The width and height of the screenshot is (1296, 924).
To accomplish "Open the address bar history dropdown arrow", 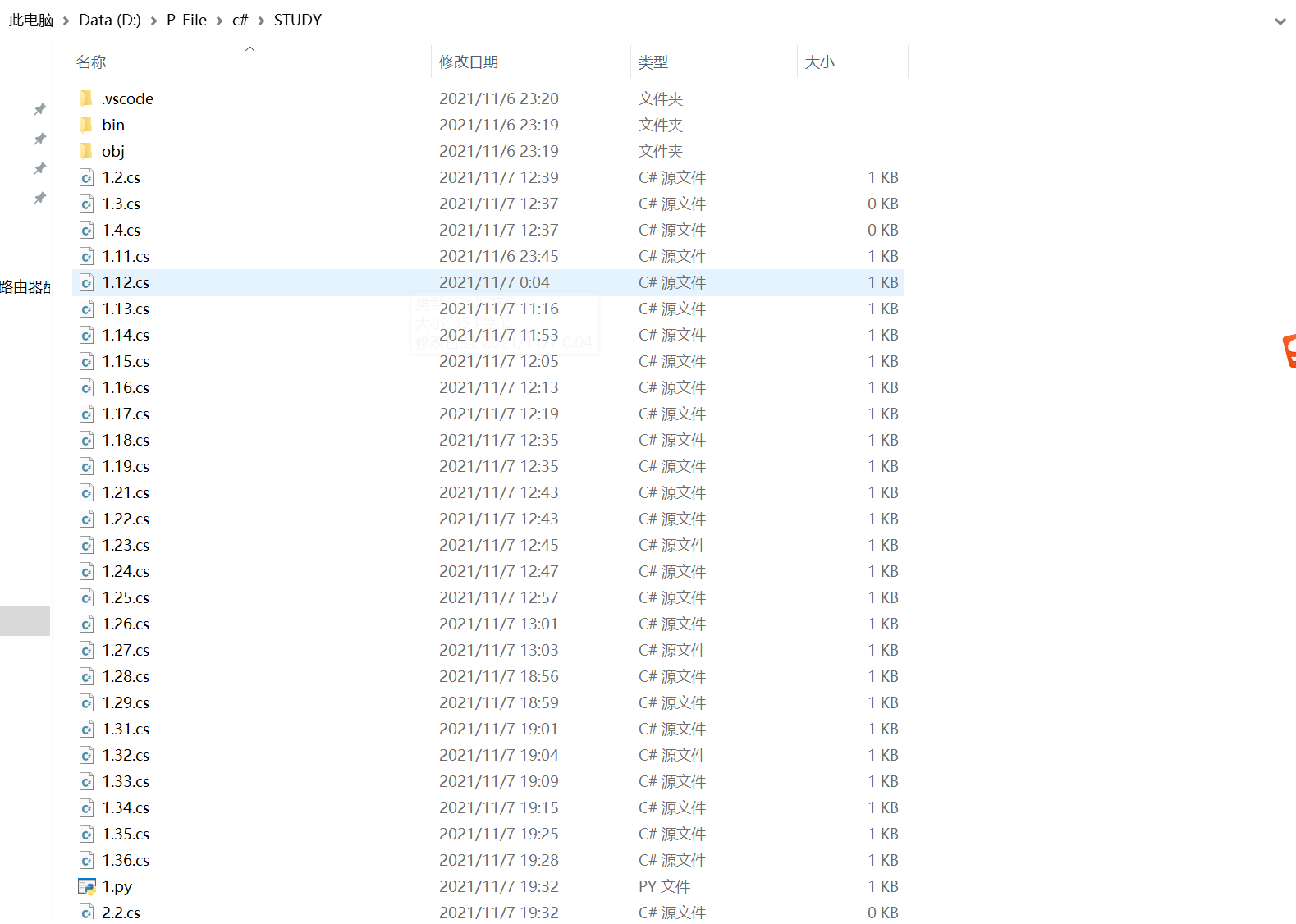I will click(1280, 21).
